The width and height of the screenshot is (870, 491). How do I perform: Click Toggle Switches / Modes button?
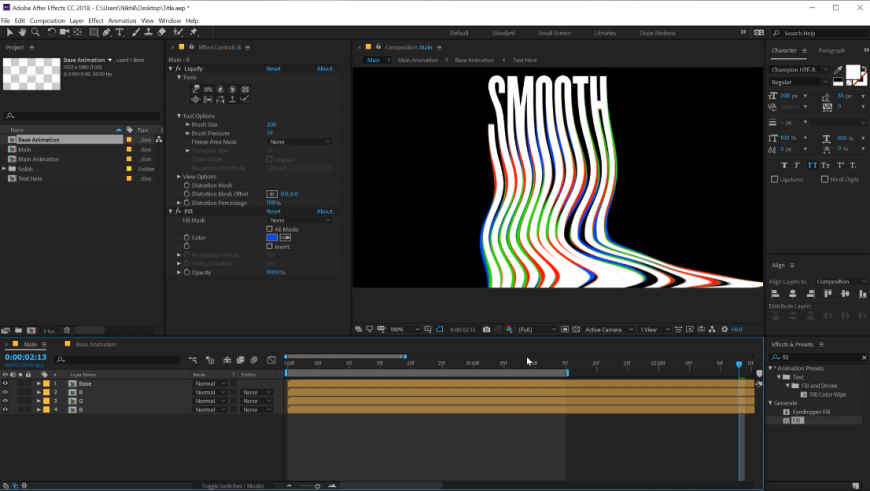[233, 486]
